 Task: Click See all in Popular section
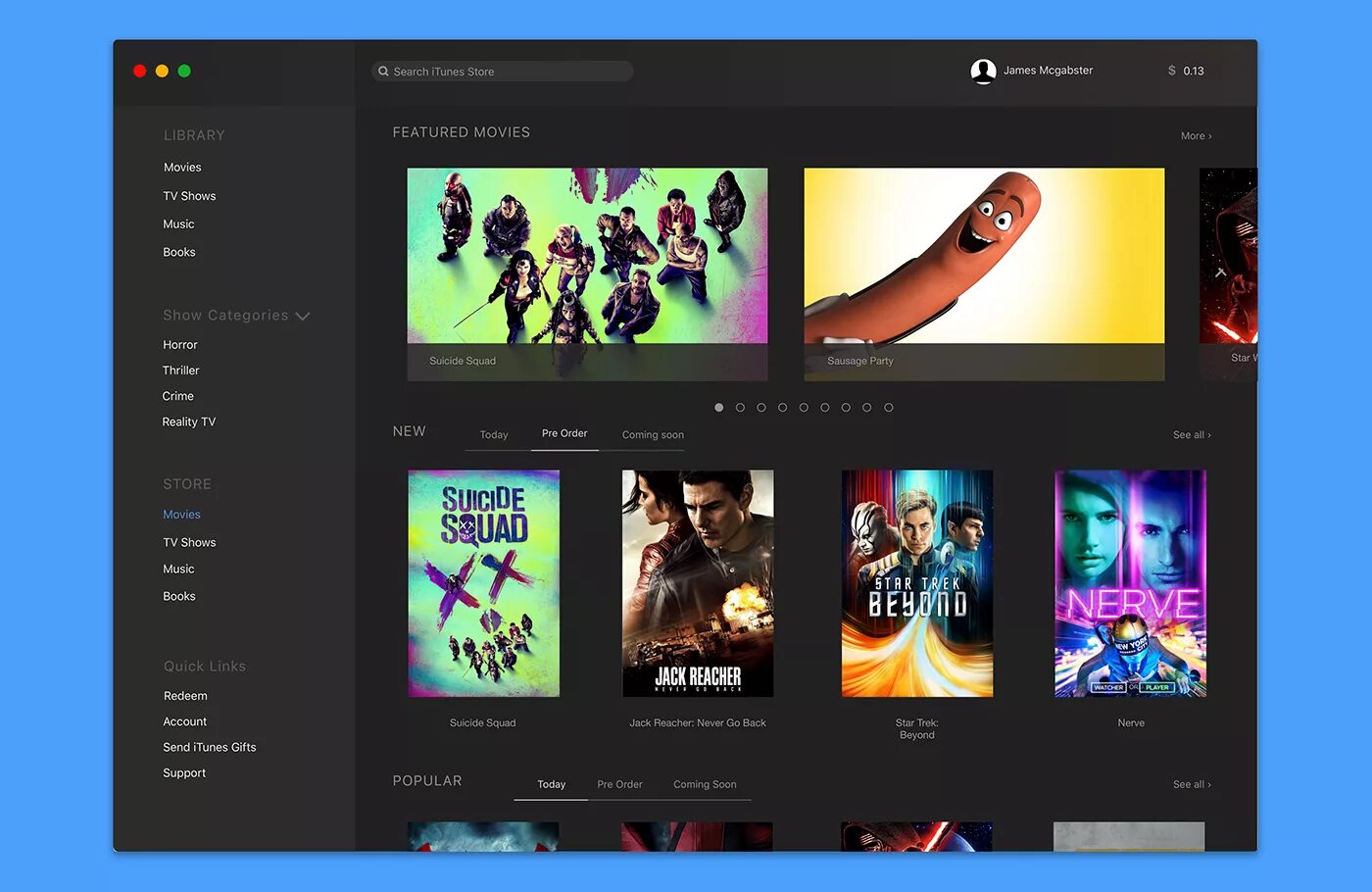(x=1192, y=784)
